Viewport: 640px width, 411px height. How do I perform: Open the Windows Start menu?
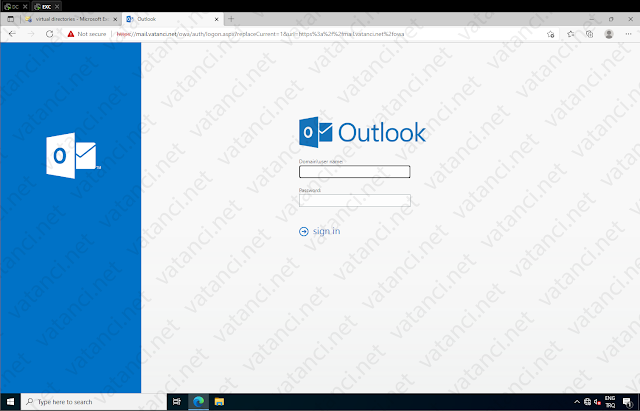click(x=10, y=402)
